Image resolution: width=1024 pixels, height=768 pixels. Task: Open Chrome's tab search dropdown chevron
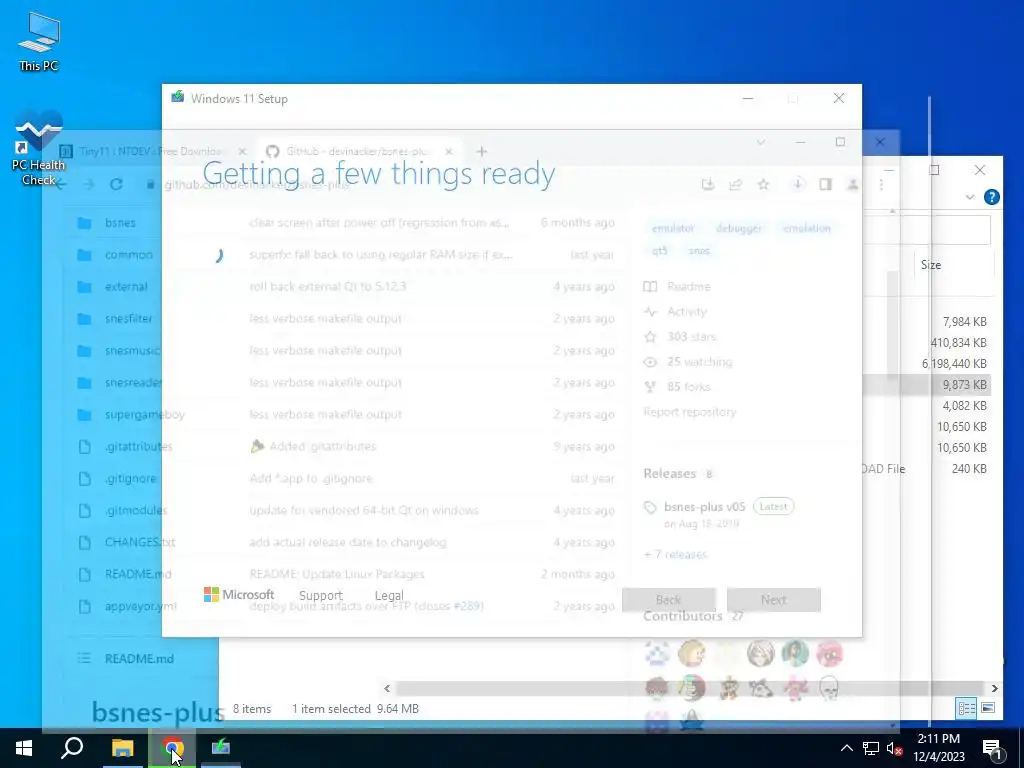(761, 142)
